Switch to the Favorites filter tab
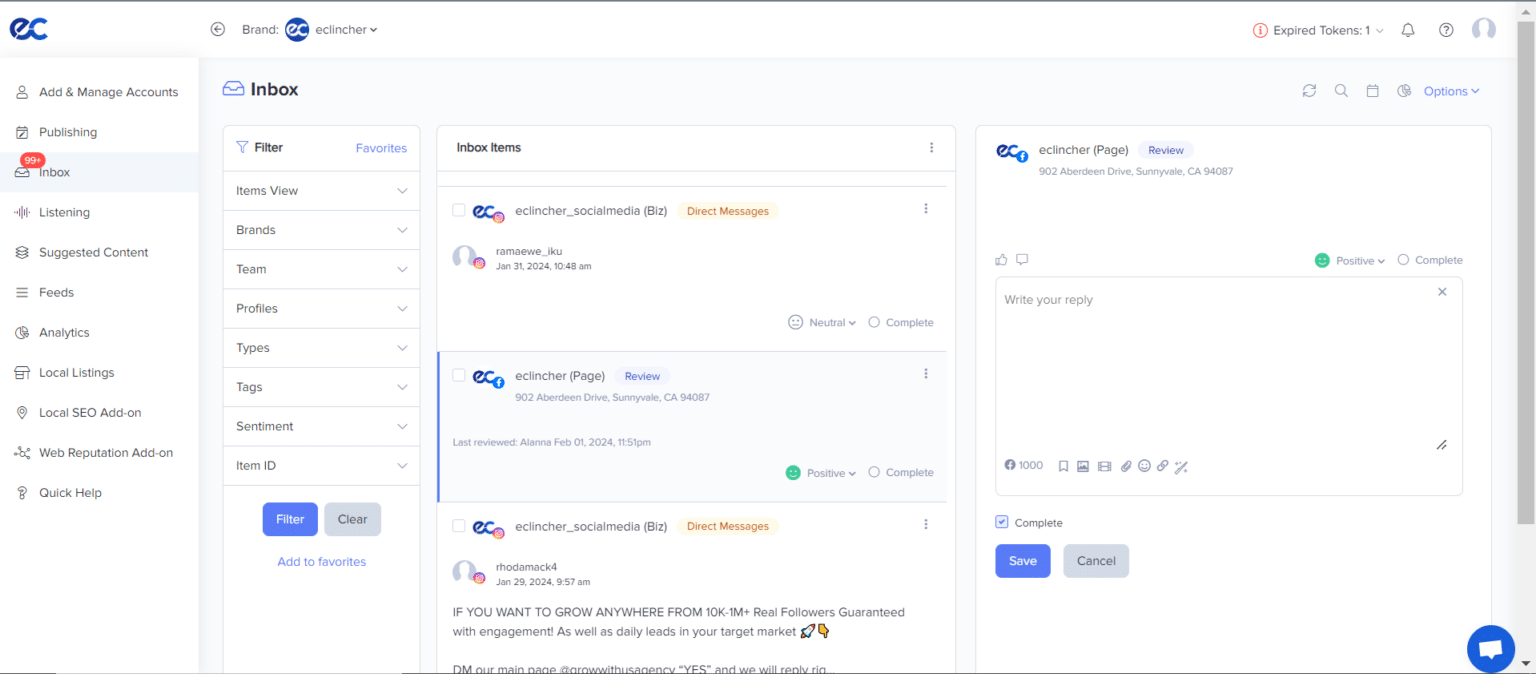1536x674 pixels. point(381,147)
